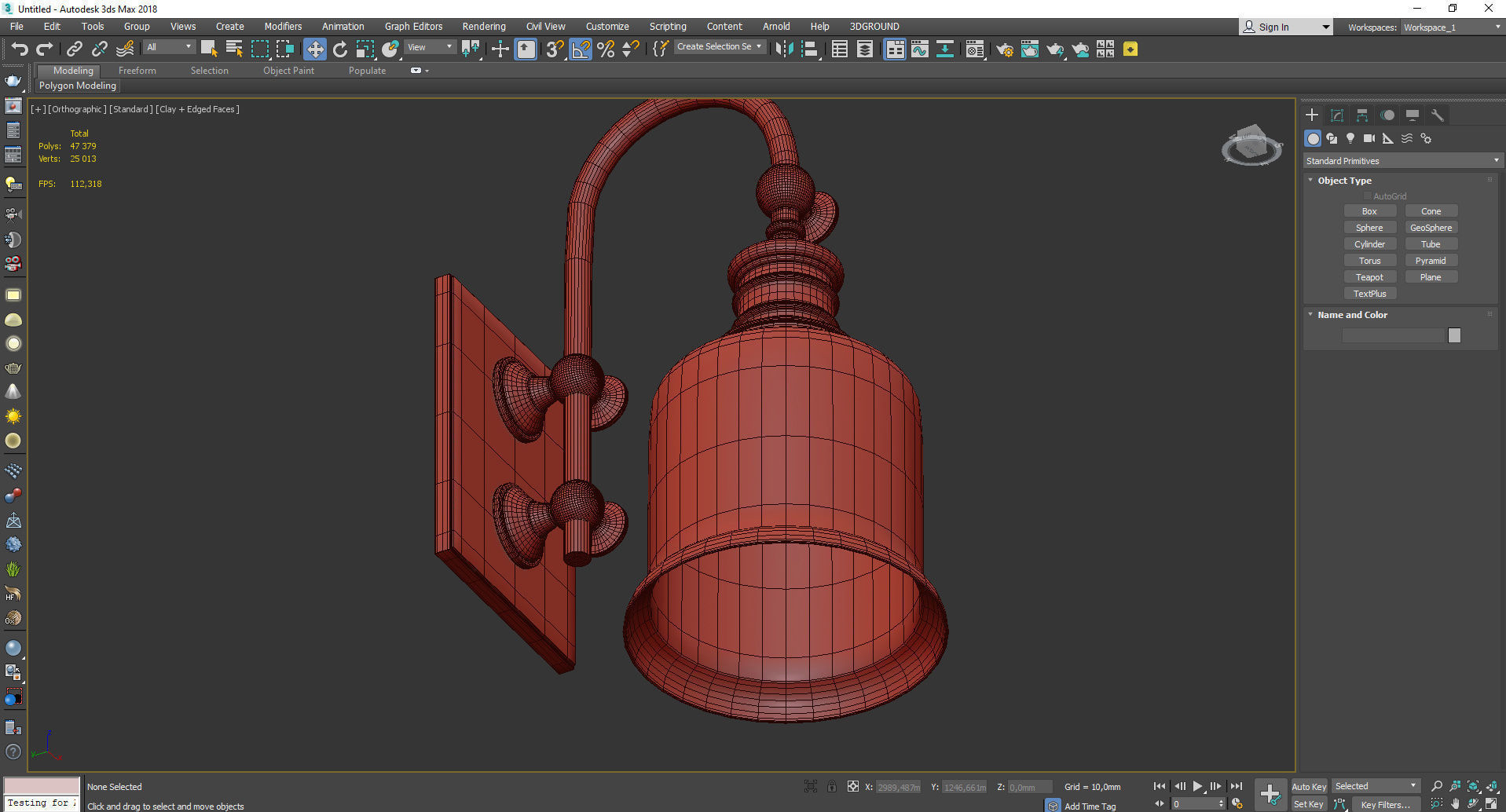Select the Lights category icon

coord(1350,138)
